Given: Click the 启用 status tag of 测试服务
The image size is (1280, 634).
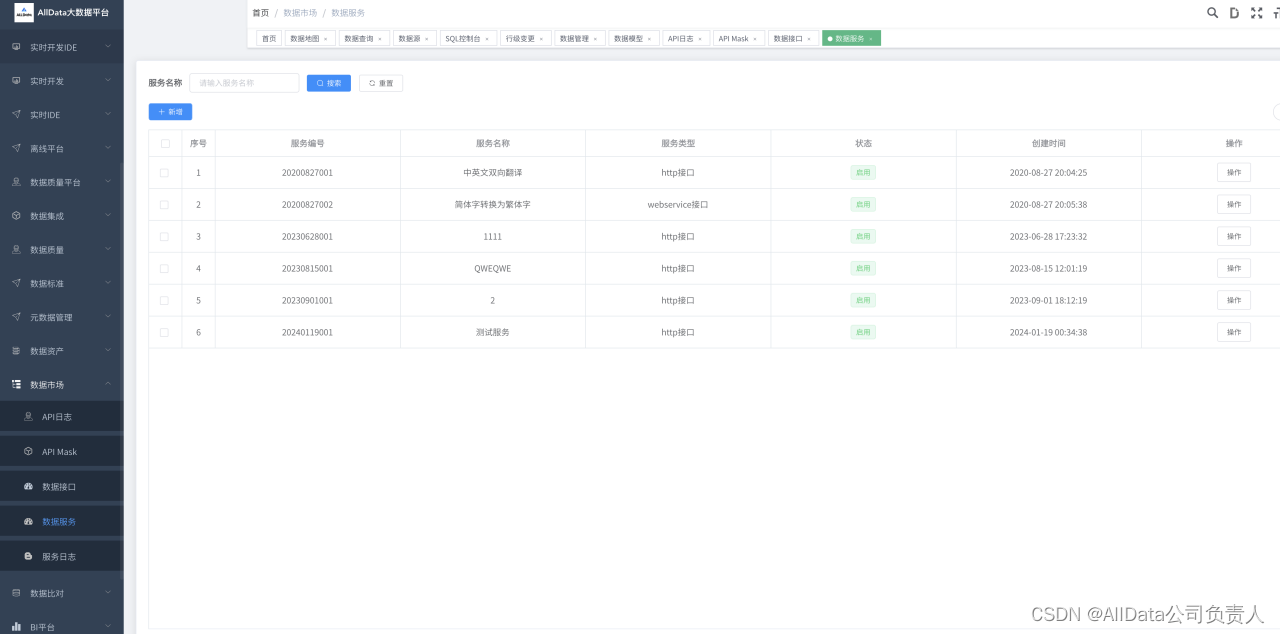Looking at the screenshot, I should (x=863, y=332).
